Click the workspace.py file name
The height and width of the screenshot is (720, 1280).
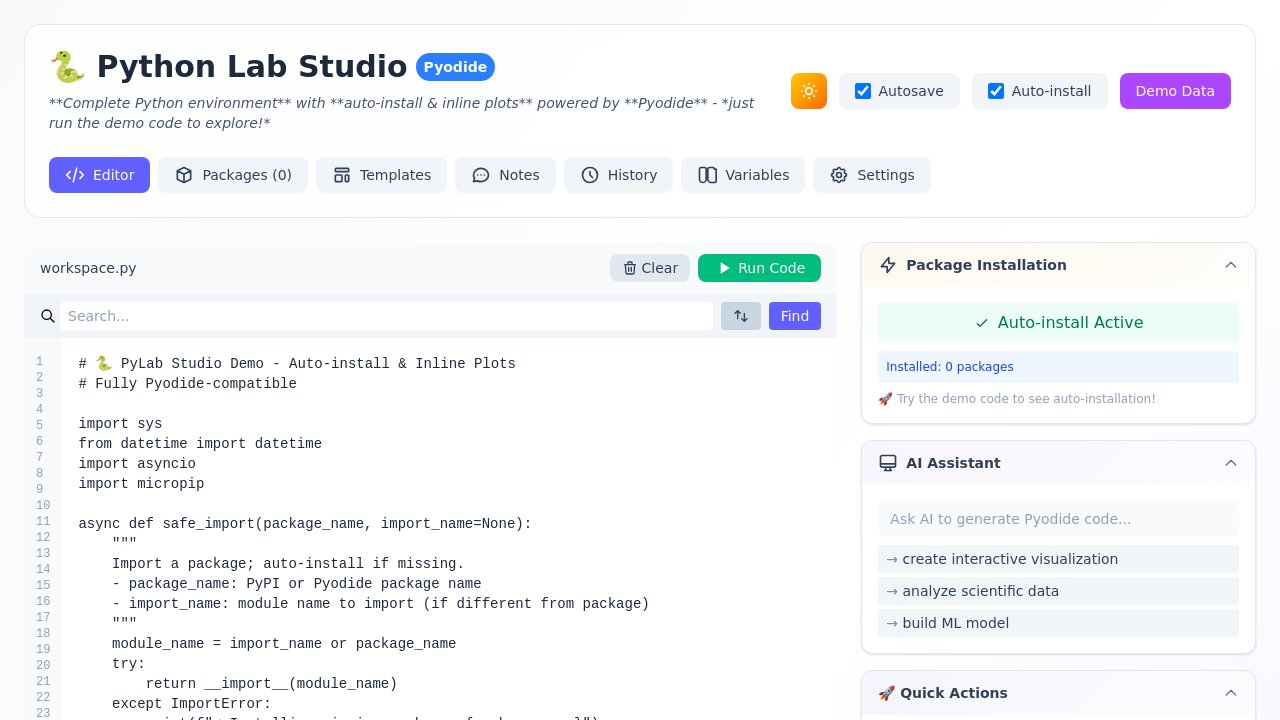(88, 268)
